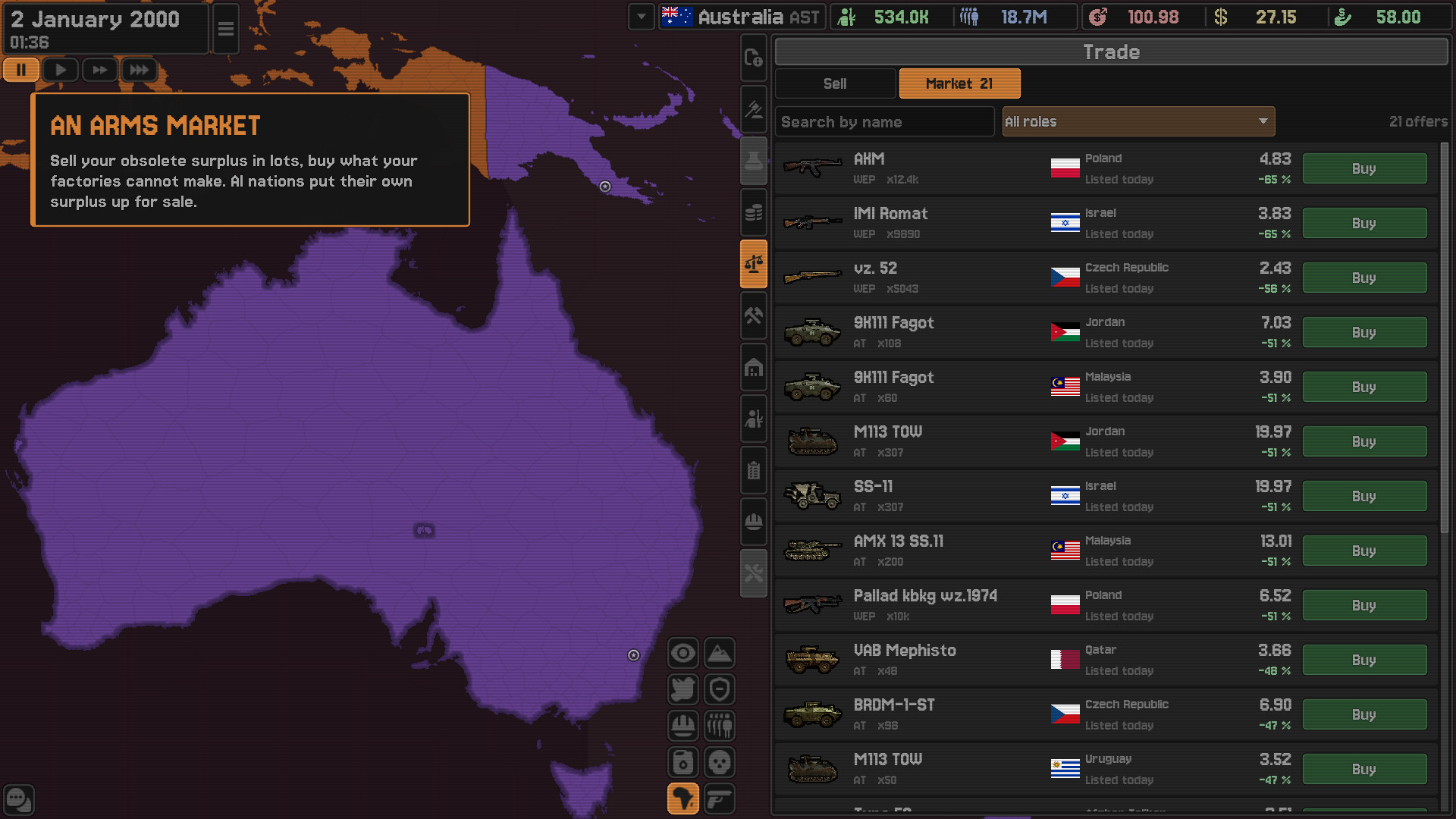The width and height of the screenshot is (1456, 819).
Task: Click the city marker in southeast Australia
Action: pyautogui.click(x=634, y=655)
